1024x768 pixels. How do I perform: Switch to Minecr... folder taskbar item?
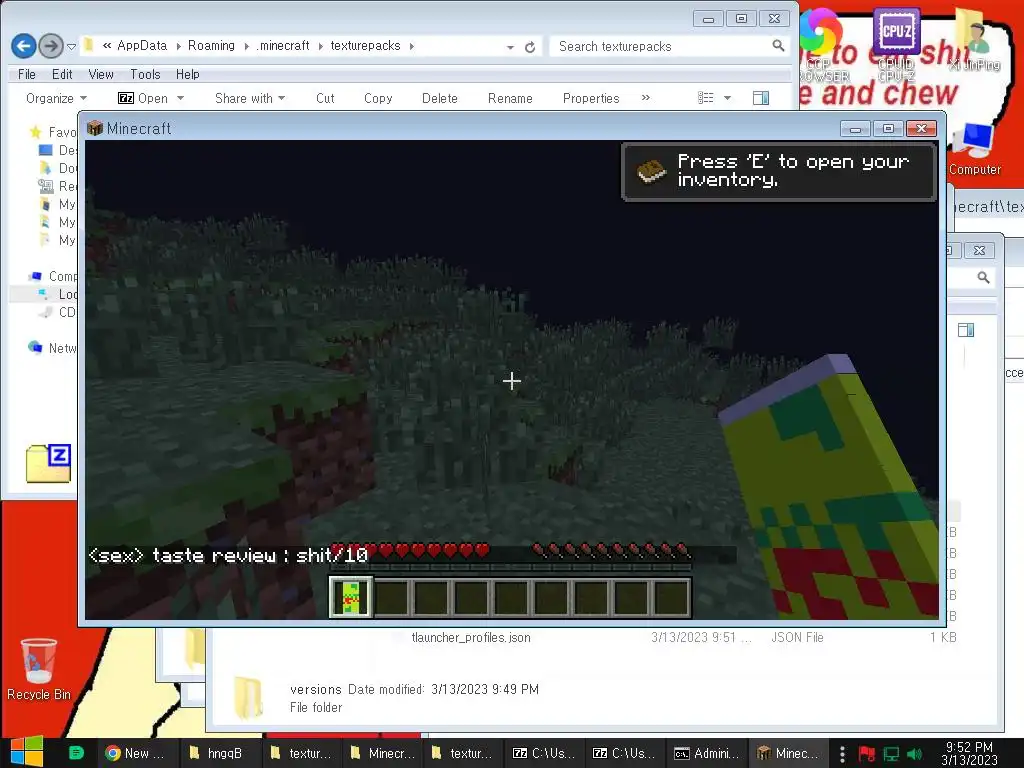pos(382,753)
